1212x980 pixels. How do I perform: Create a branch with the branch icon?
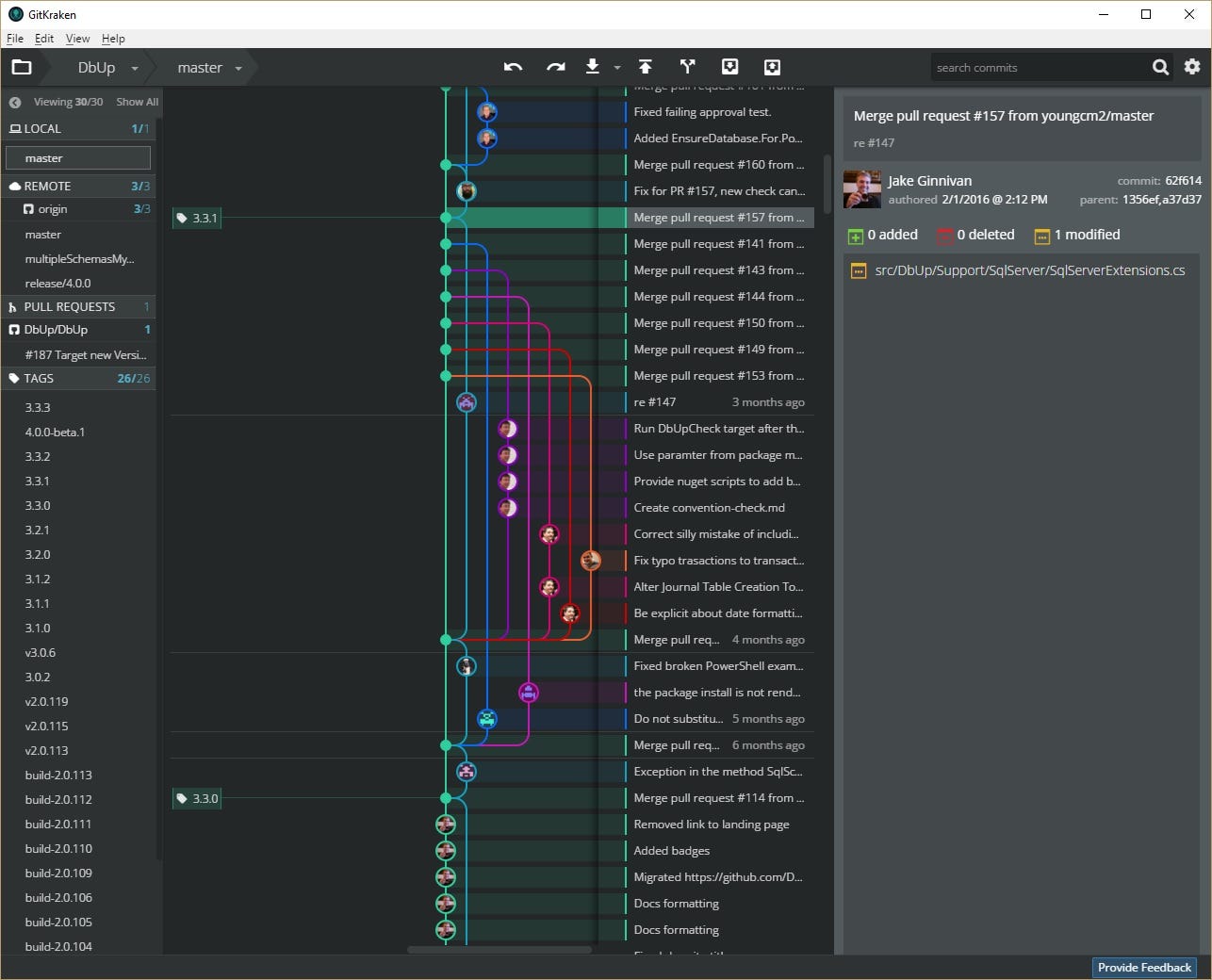tap(687, 67)
